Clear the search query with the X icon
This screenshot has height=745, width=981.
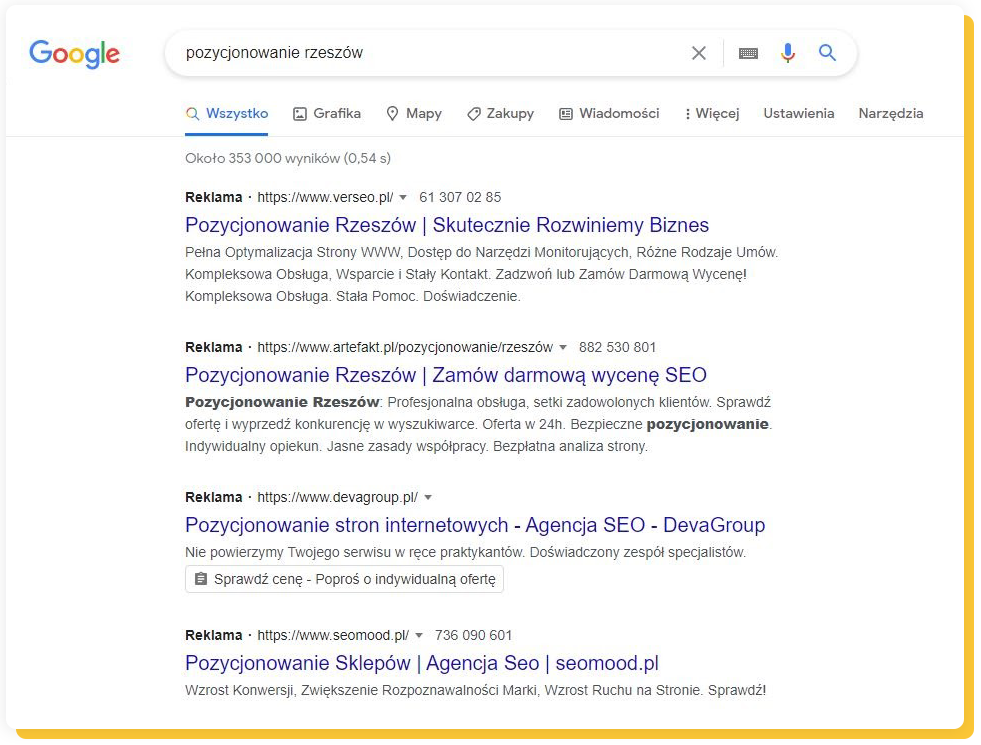click(699, 54)
